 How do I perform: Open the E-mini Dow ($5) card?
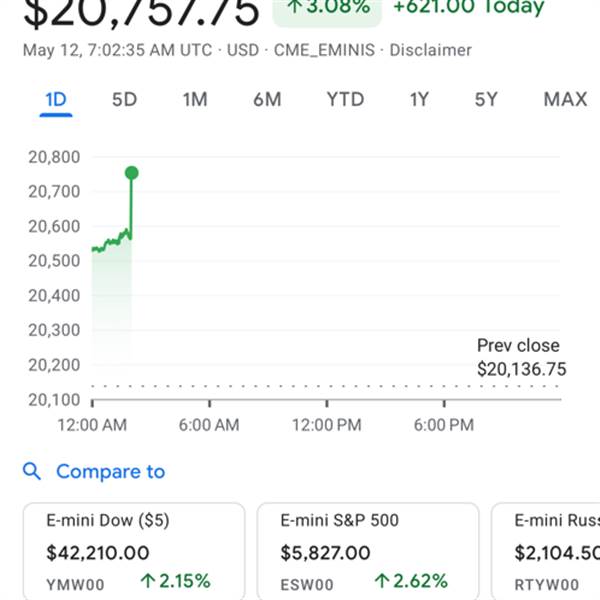coord(134,551)
